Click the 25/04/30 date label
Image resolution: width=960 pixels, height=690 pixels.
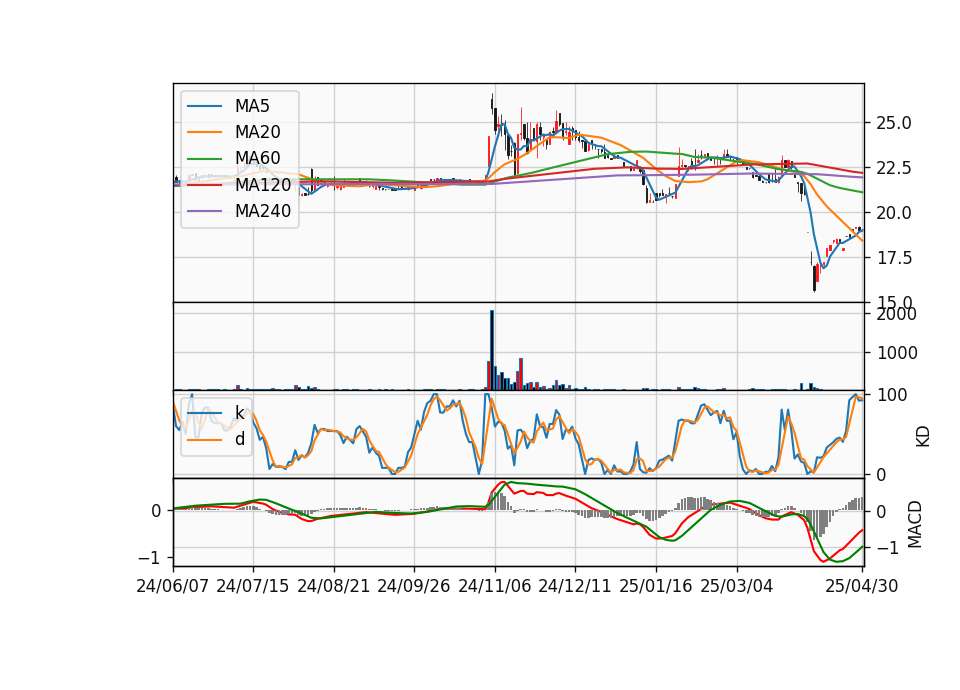point(862,586)
